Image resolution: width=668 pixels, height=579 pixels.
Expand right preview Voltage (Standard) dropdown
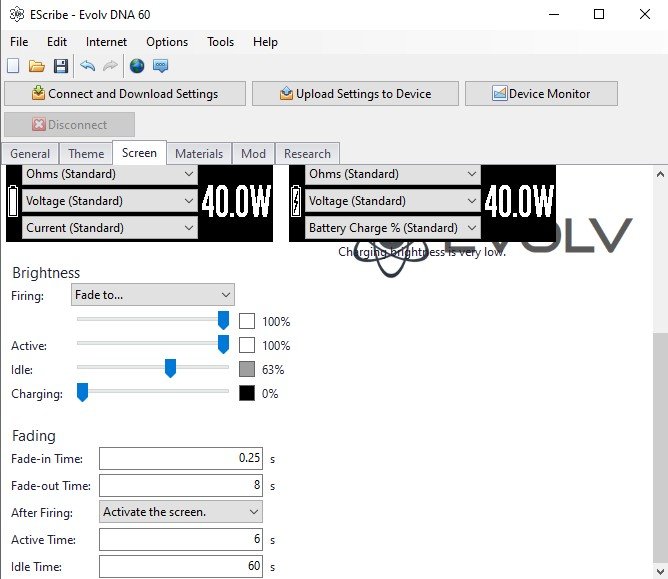tap(393, 201)
